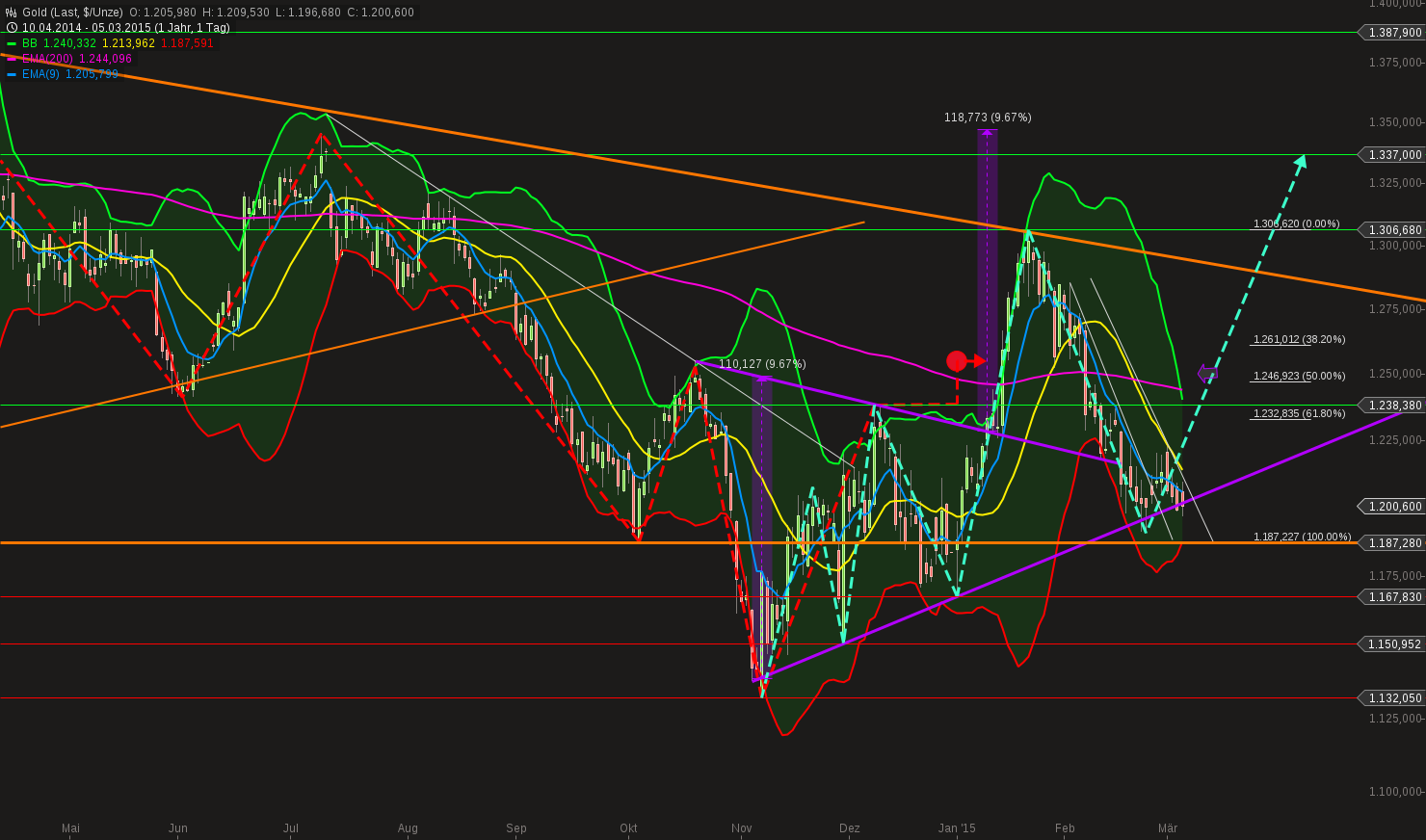Viewport: 1426px width, 840px height.
Task: Click the '1.100,000' axis tick label
Action: pyautogui.click(x=1395, y=792)
